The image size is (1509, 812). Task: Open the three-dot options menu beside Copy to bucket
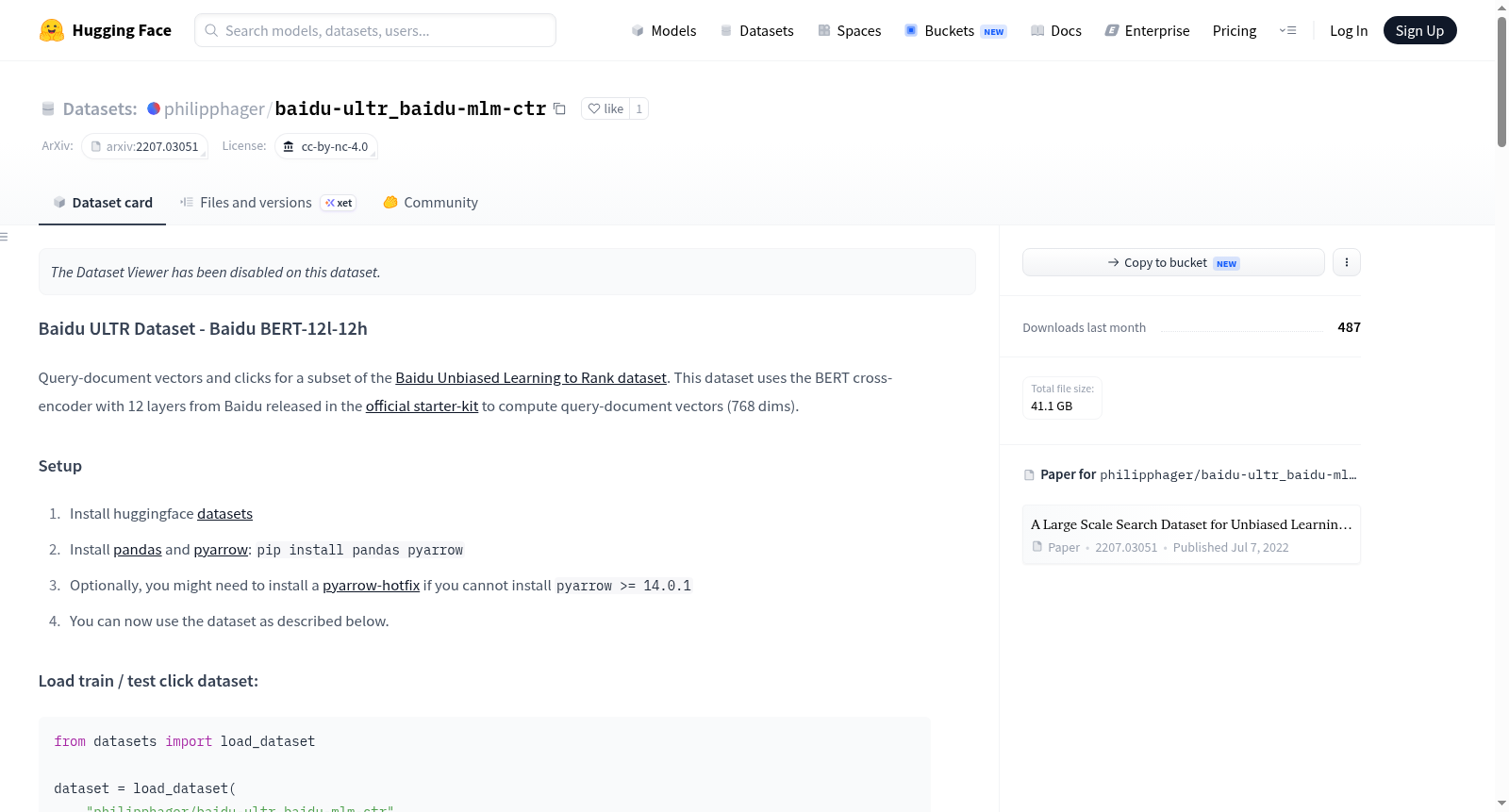point(1347,262)
